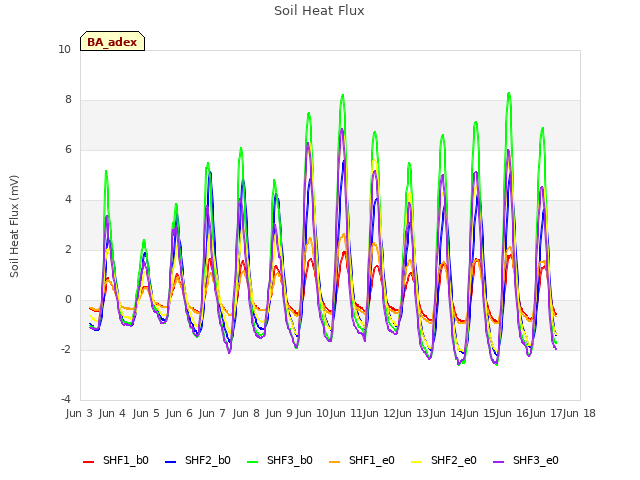This screenshot has height=480, width=640.
Task: Click the x-axis label Jun 7
Action: click(x=212, y=413)
